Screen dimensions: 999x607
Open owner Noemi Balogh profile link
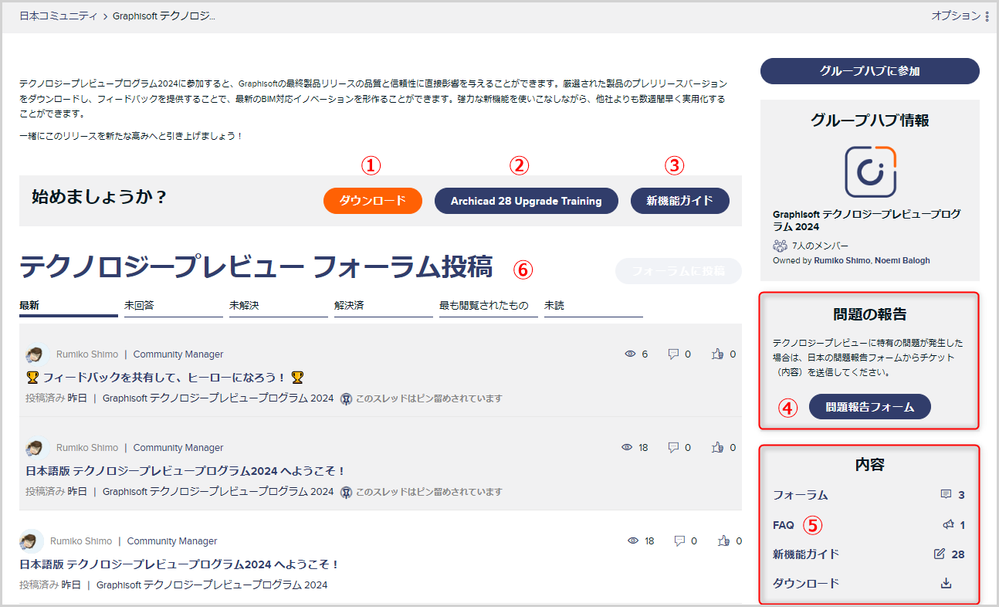click(x=902, y=261)
